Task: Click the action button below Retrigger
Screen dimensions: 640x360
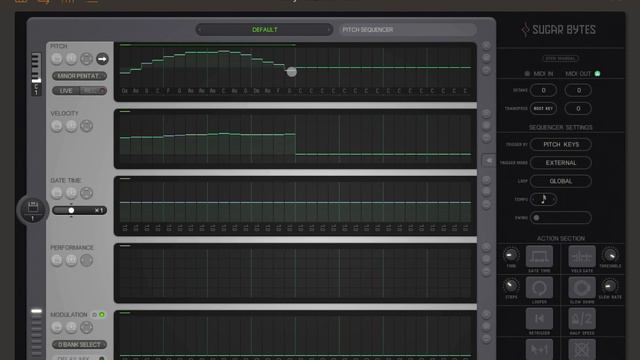Action: coord(539,349)
